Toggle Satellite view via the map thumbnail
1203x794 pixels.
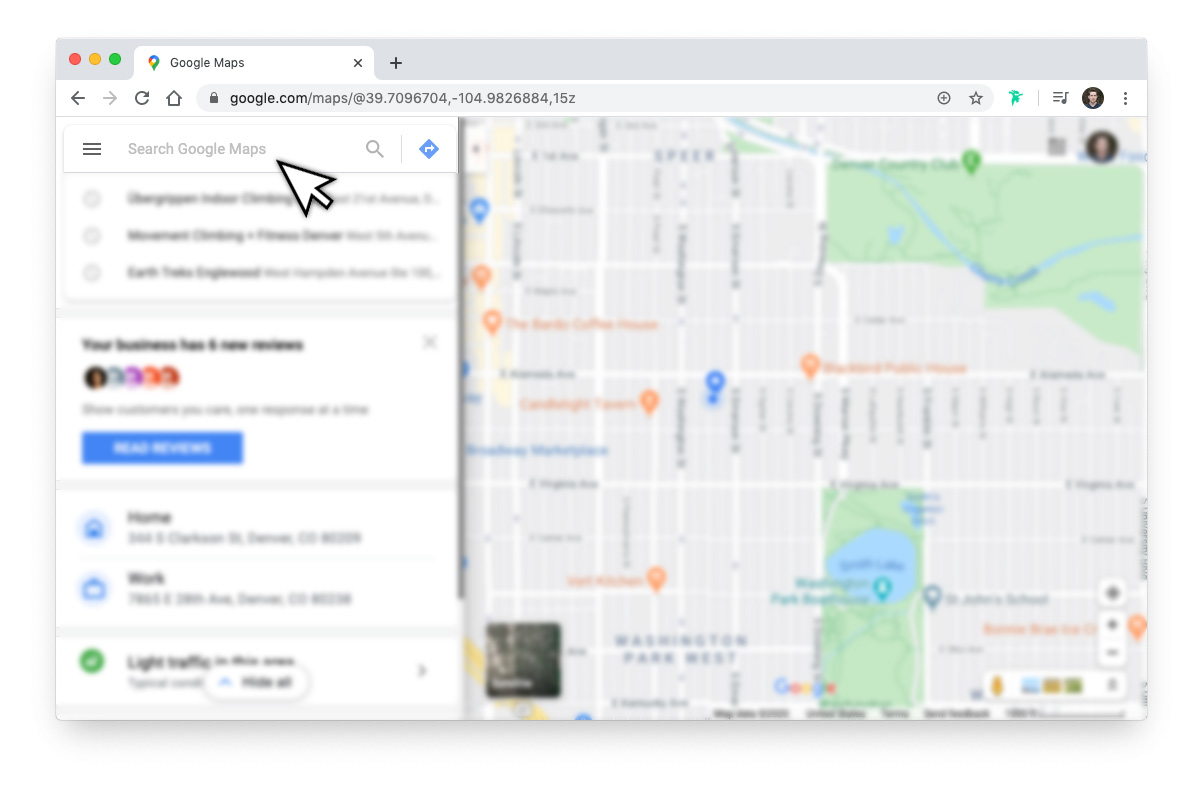pos(523,659)
